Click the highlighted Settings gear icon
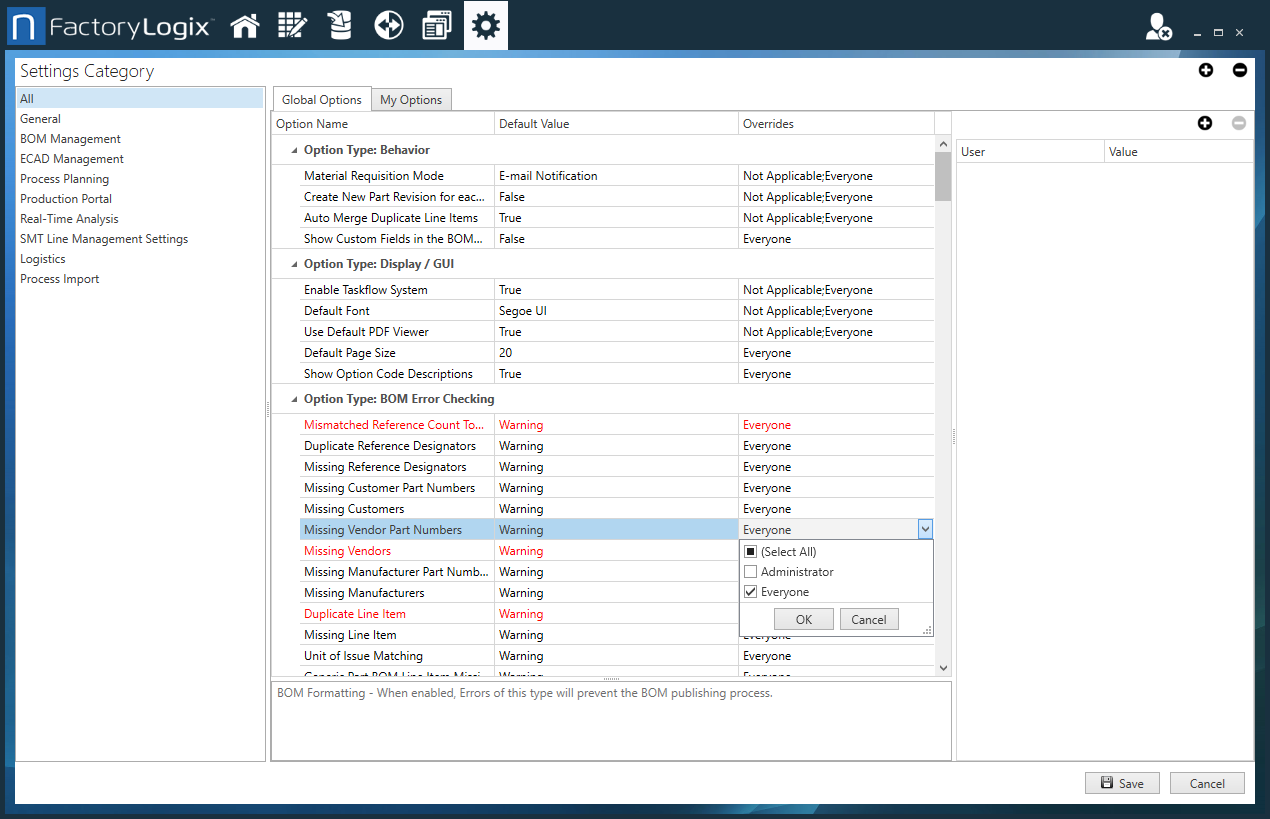The width and height of the screenshot is (1270, 819). click(x=485, y=25)
